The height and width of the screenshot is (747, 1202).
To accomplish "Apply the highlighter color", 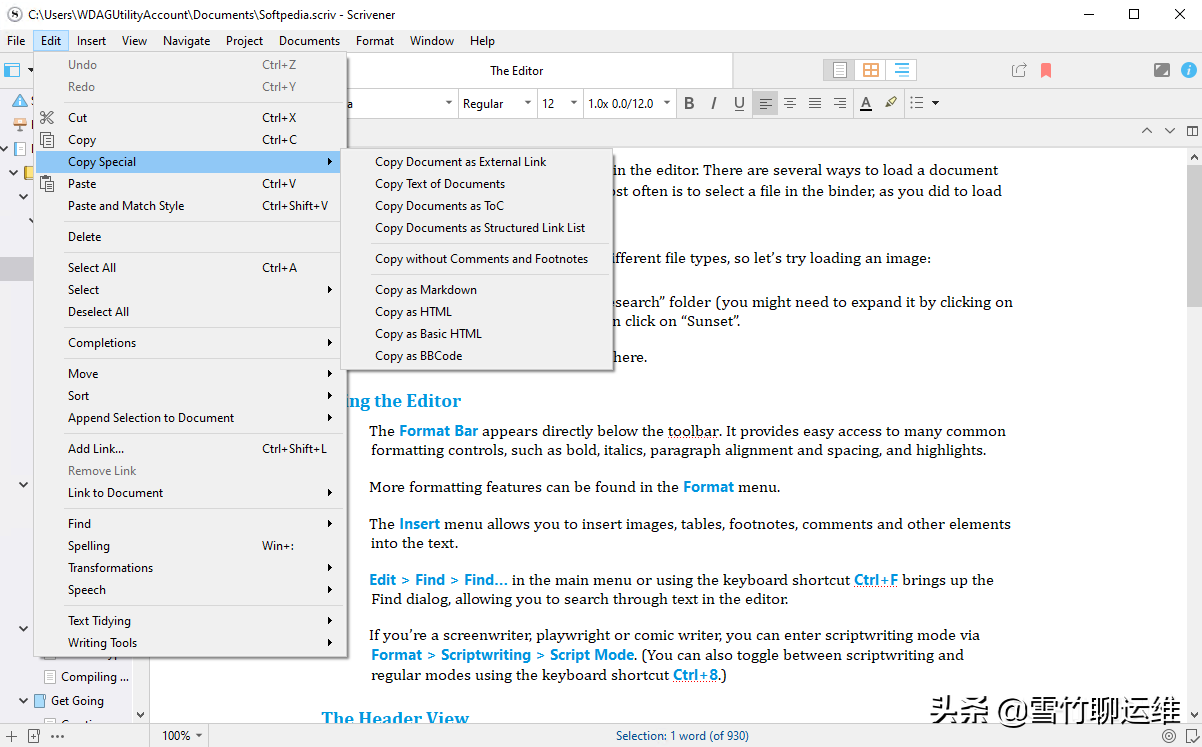I will coord(891,103).
